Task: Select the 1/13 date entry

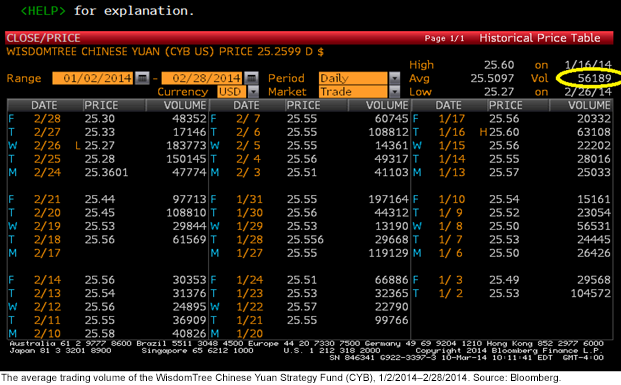Action: pyautogui.click(x=452, y=172)
